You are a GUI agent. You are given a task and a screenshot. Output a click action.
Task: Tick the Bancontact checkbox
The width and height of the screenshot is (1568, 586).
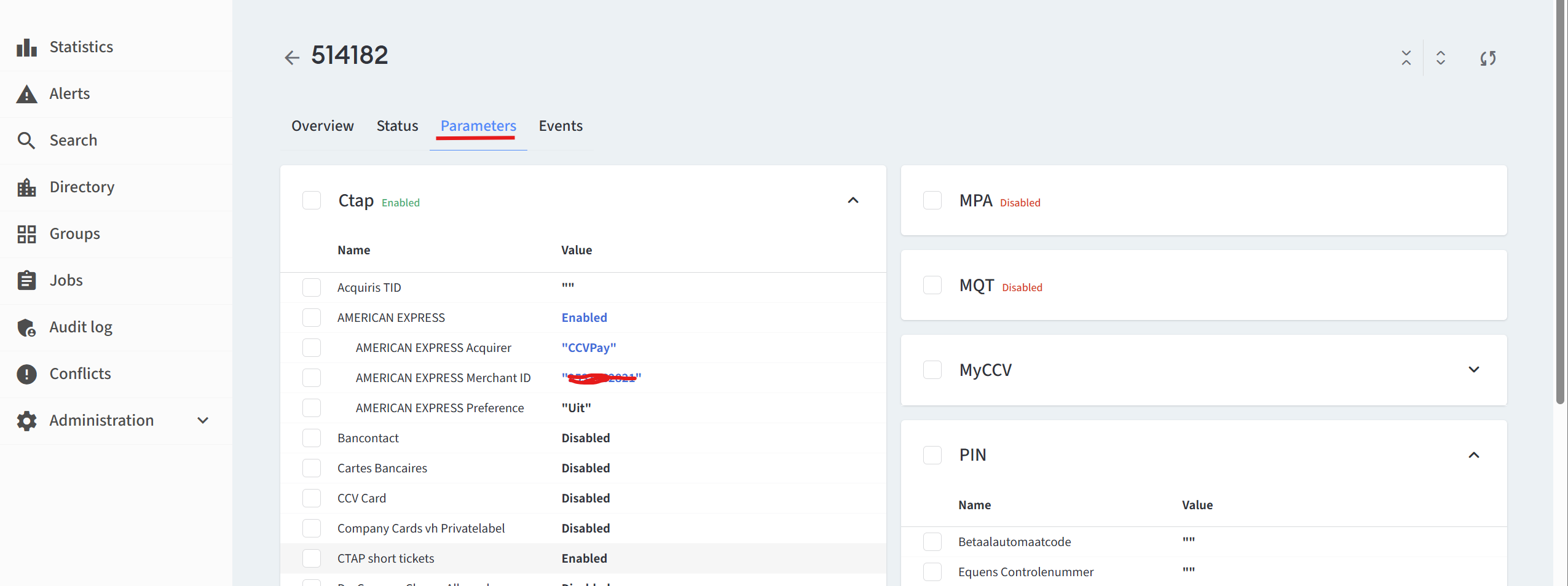point(312,439)
